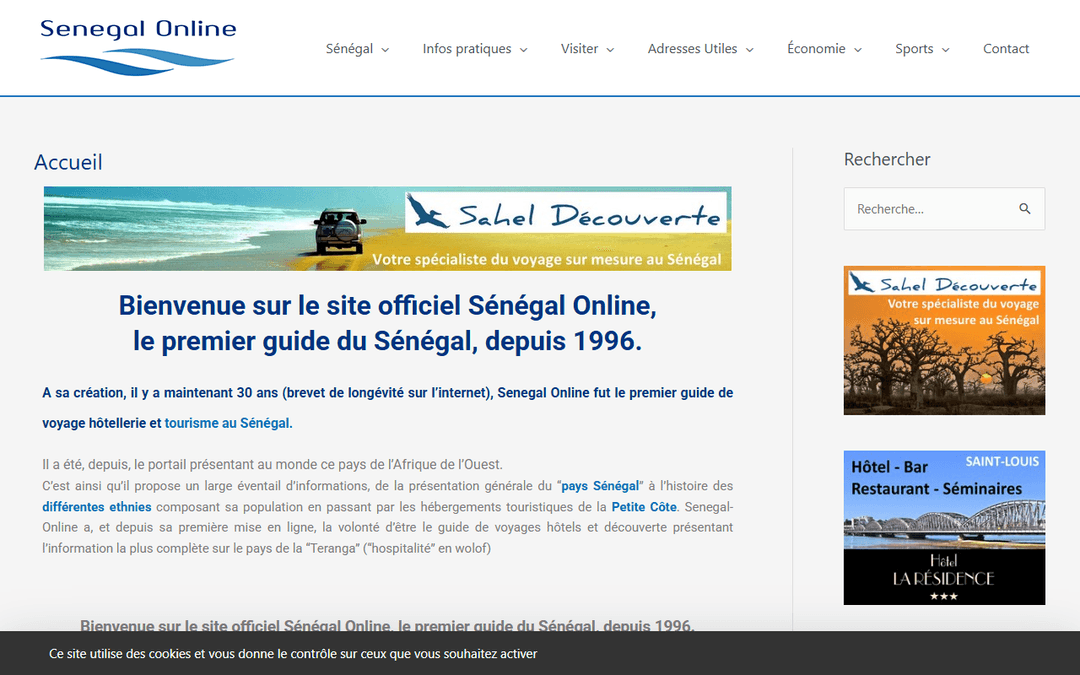Viewport: 1080px width, 675px height.
Task: Expand the Infos pratiques dropdown chevron
Action: 523,50
